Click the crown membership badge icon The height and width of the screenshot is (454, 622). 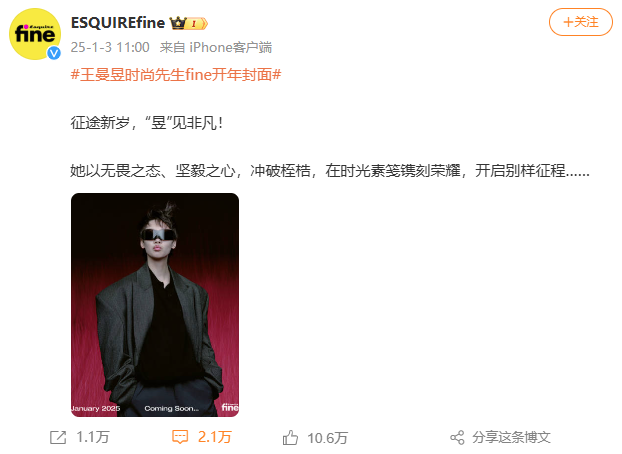click(x=178, y=23)
